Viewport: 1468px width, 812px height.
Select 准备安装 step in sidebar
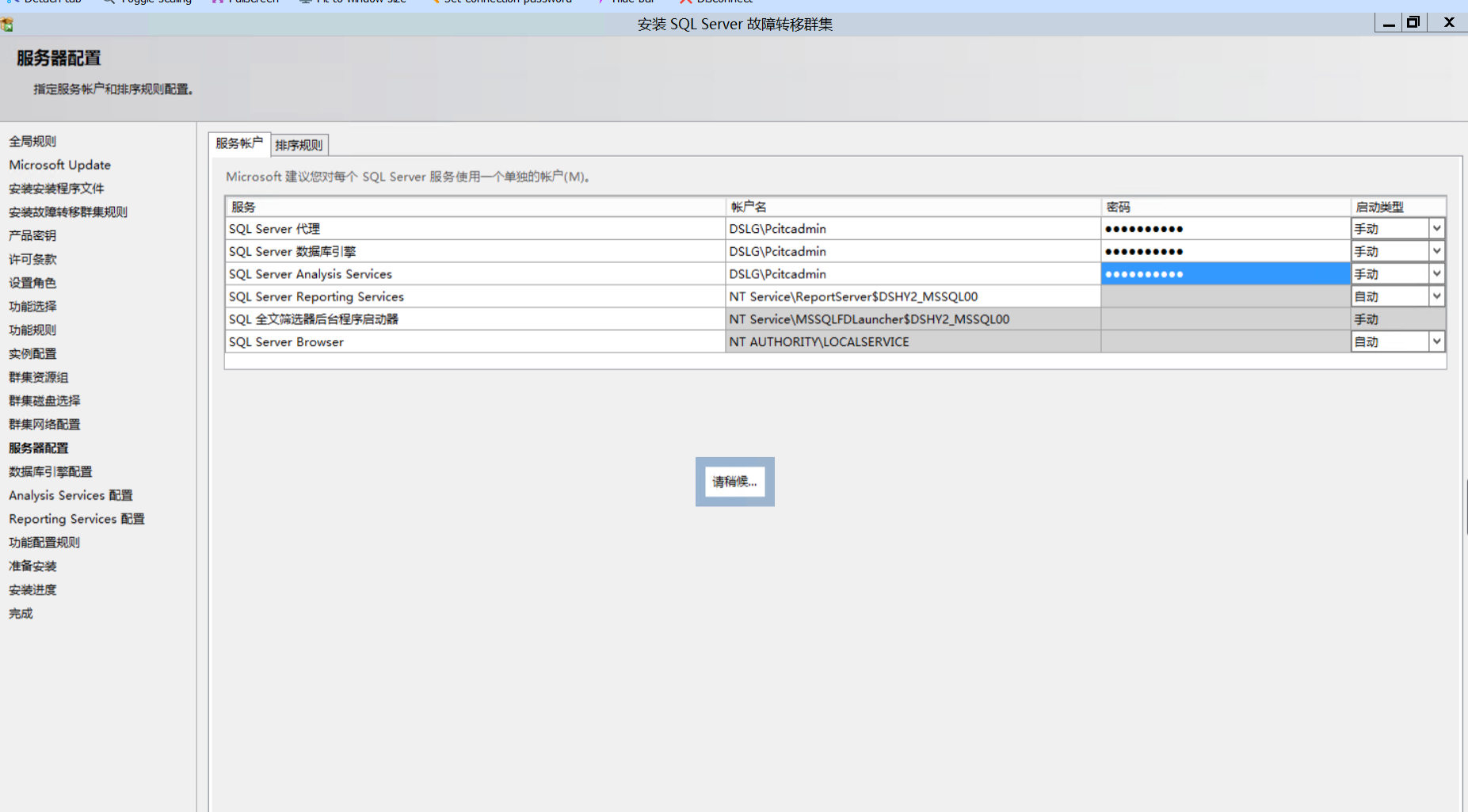click(32, 566)
